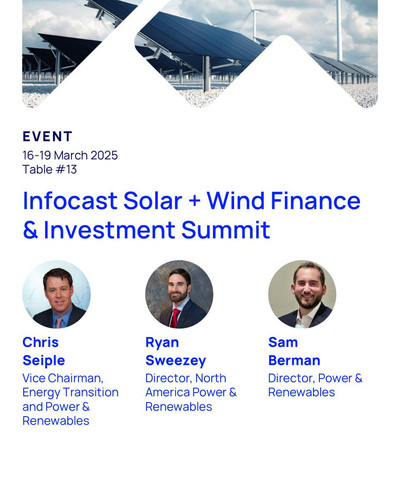The height and width of the screenshot is (500, 400).
Task: Click the 16-19 March 2025 date
Action: pyautogui.click(x=70, y=155)
